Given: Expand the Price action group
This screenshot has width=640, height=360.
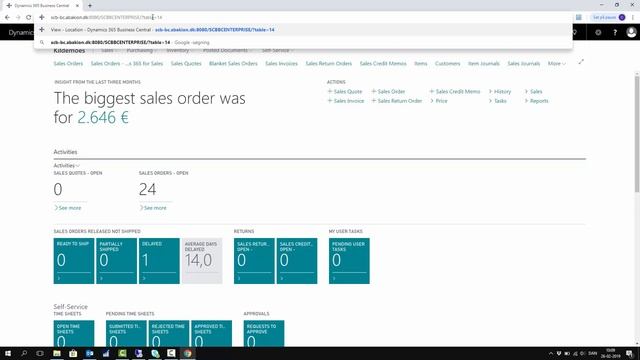Looking at the screenshot, I should pos(439,101).
